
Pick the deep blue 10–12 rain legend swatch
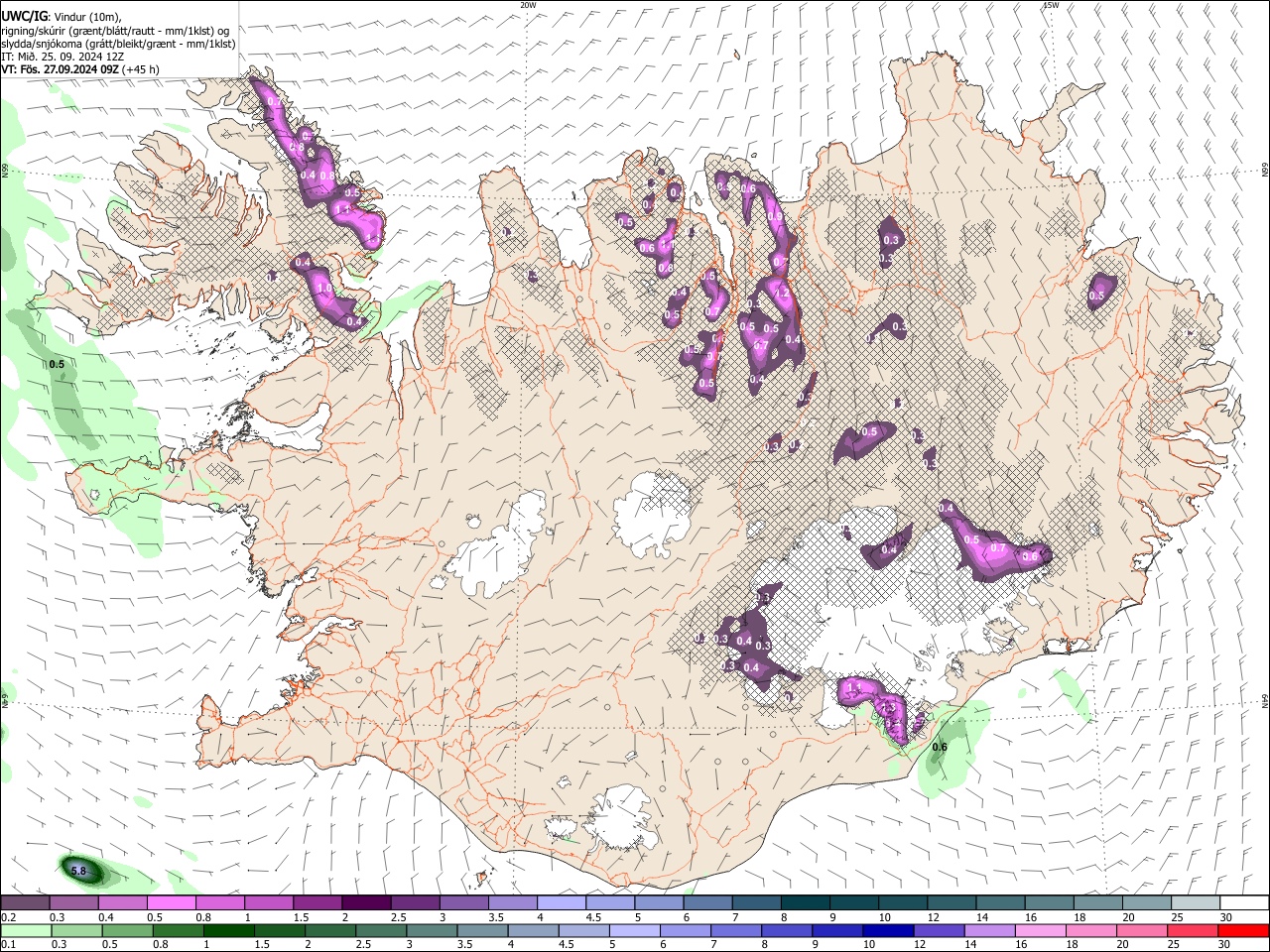coord(887,930)
